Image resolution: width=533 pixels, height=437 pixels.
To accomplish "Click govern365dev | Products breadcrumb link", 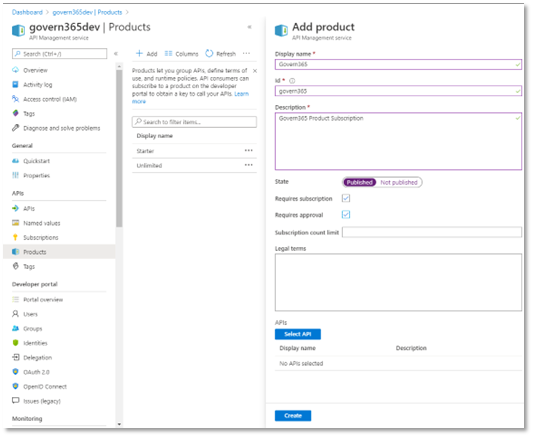I will pyautogui.click(x=87, y=12).
